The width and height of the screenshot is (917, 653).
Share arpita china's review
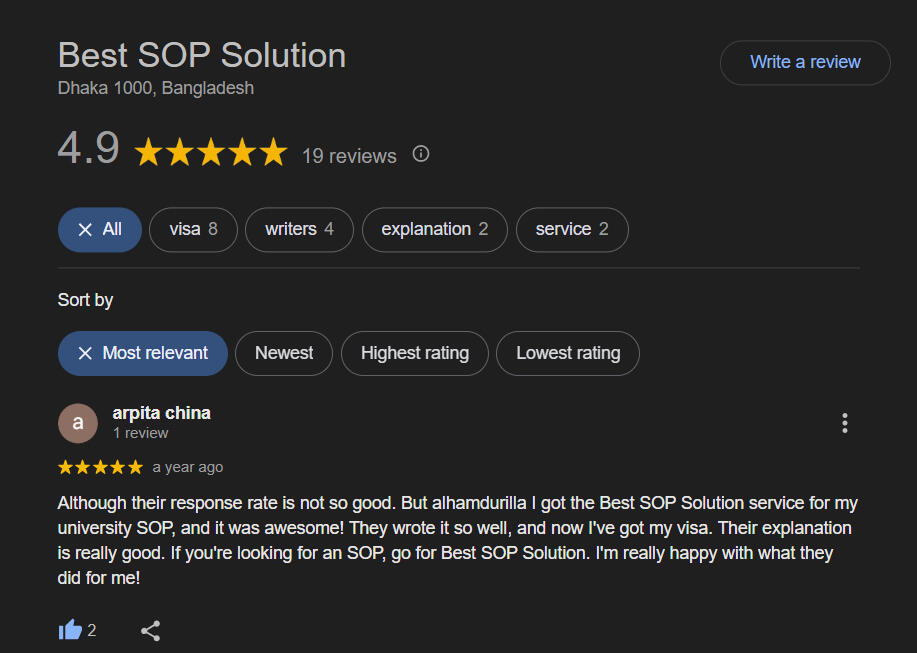coord(151,630)
